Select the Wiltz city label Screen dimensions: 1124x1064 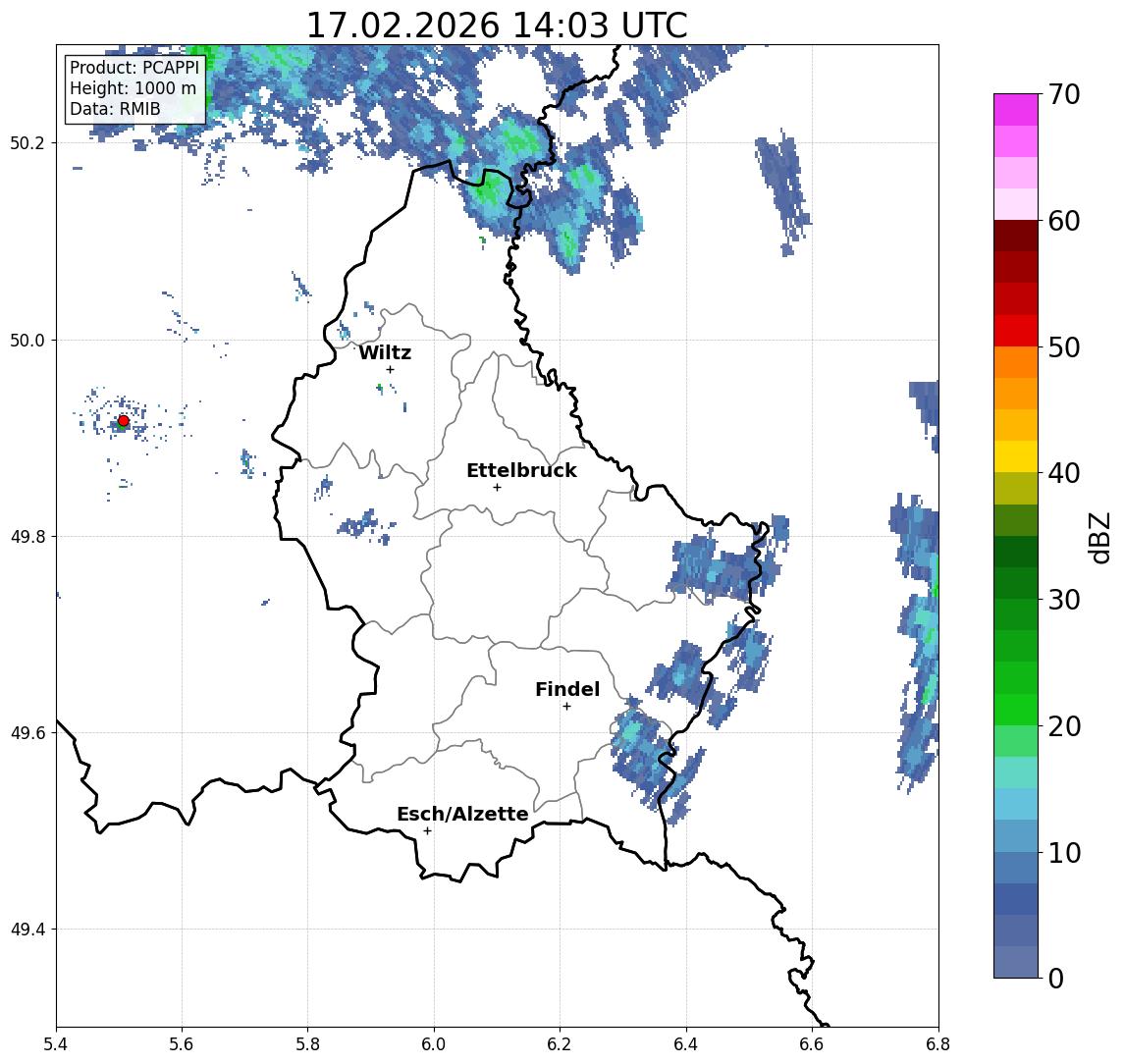[385, 352]
